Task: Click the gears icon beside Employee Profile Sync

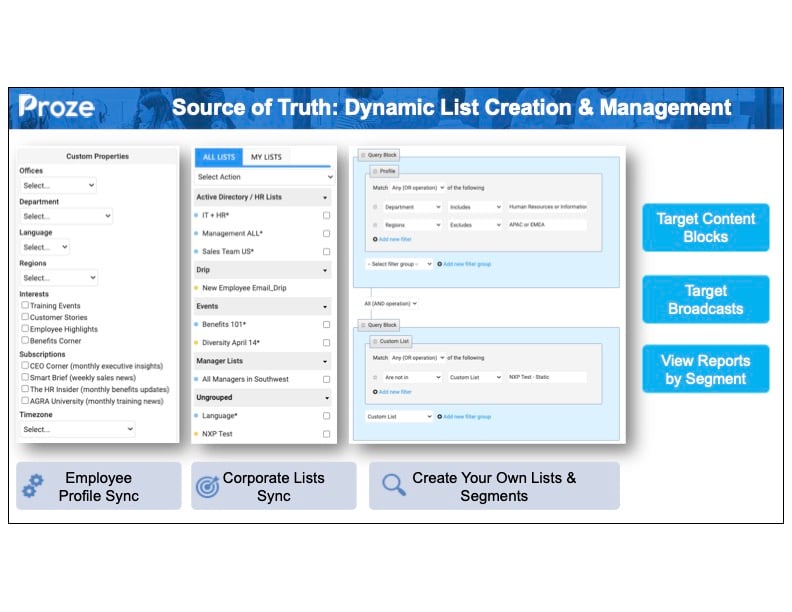Action: tap(33, 486)
